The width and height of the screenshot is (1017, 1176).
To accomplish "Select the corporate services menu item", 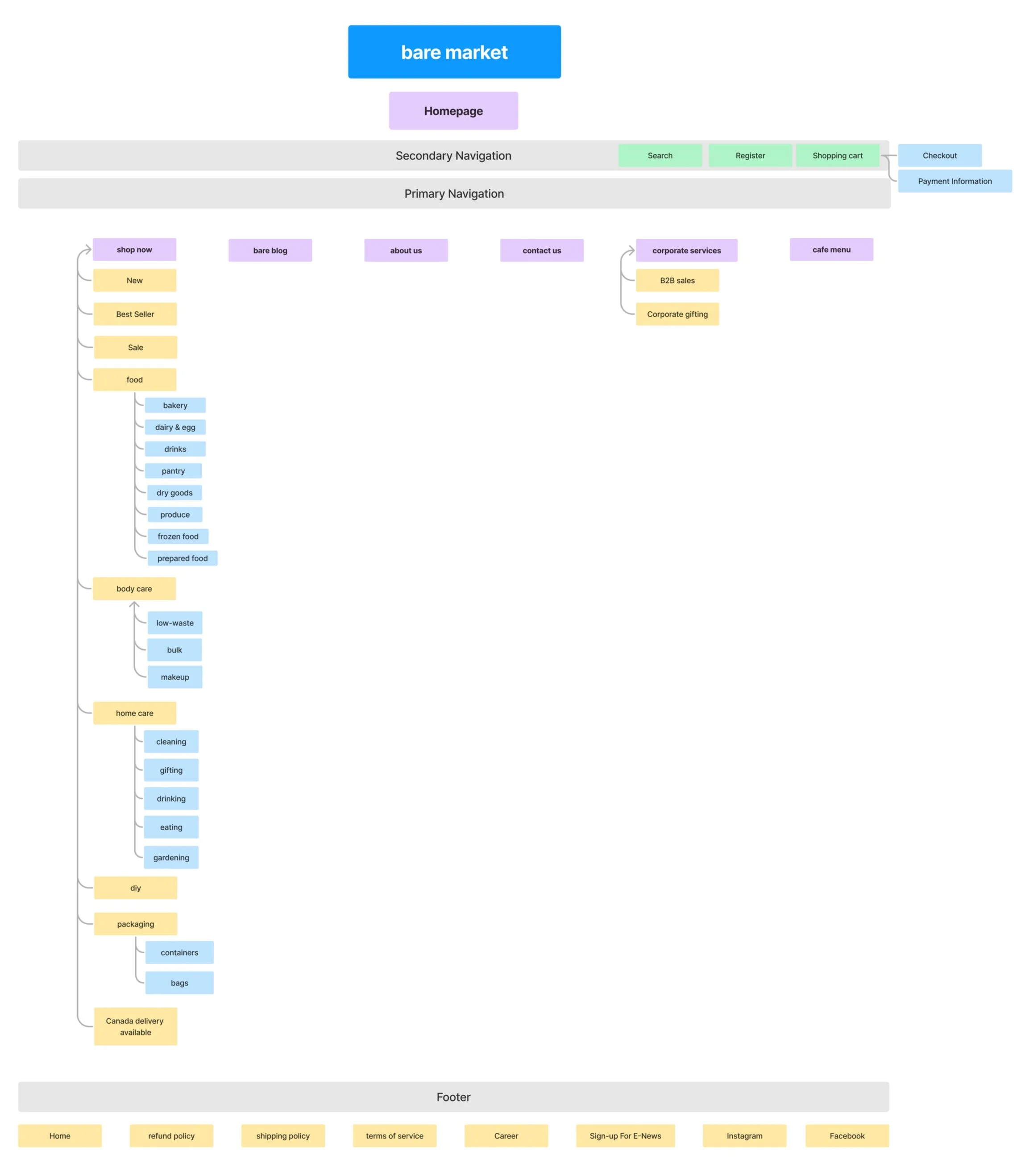I will [x=686, y=250].
